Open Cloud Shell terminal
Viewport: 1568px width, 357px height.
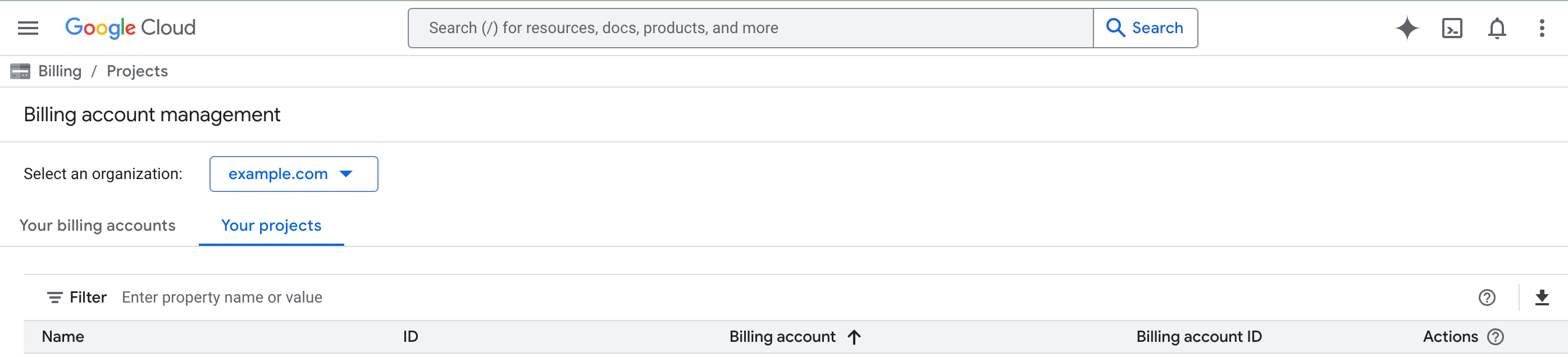point(1452,28)
